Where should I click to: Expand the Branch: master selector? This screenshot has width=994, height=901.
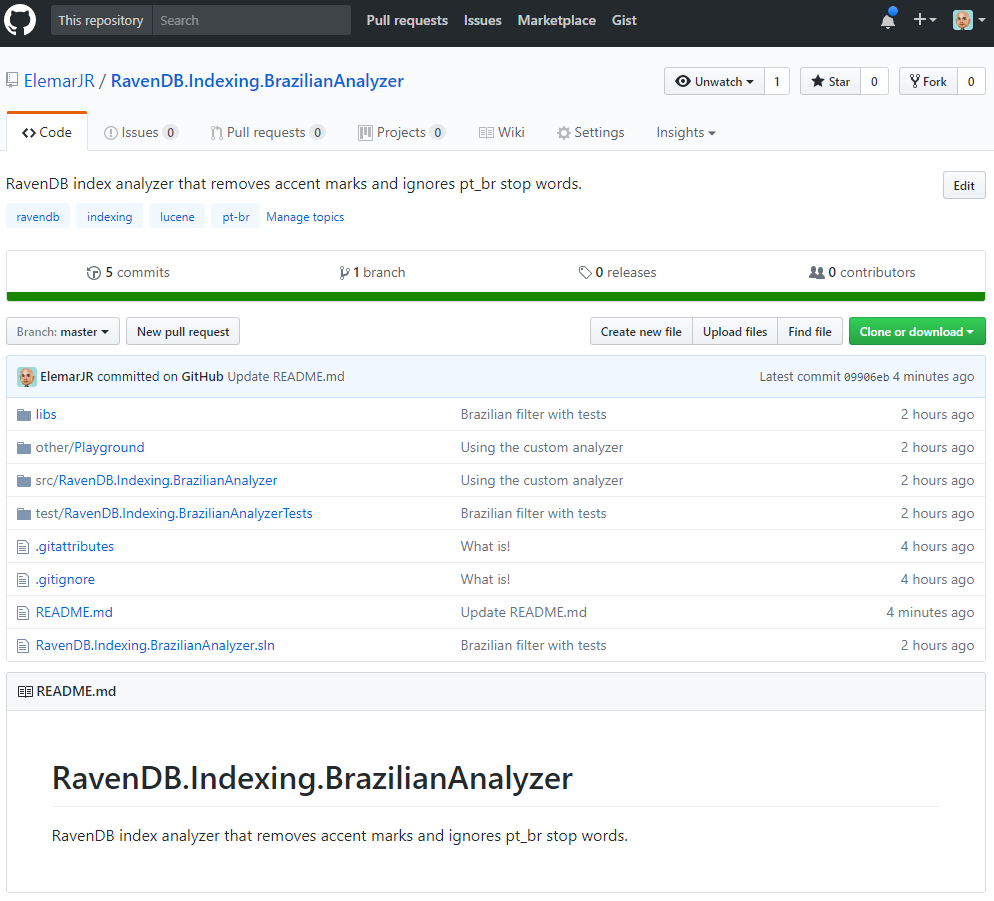click(63, 332)
